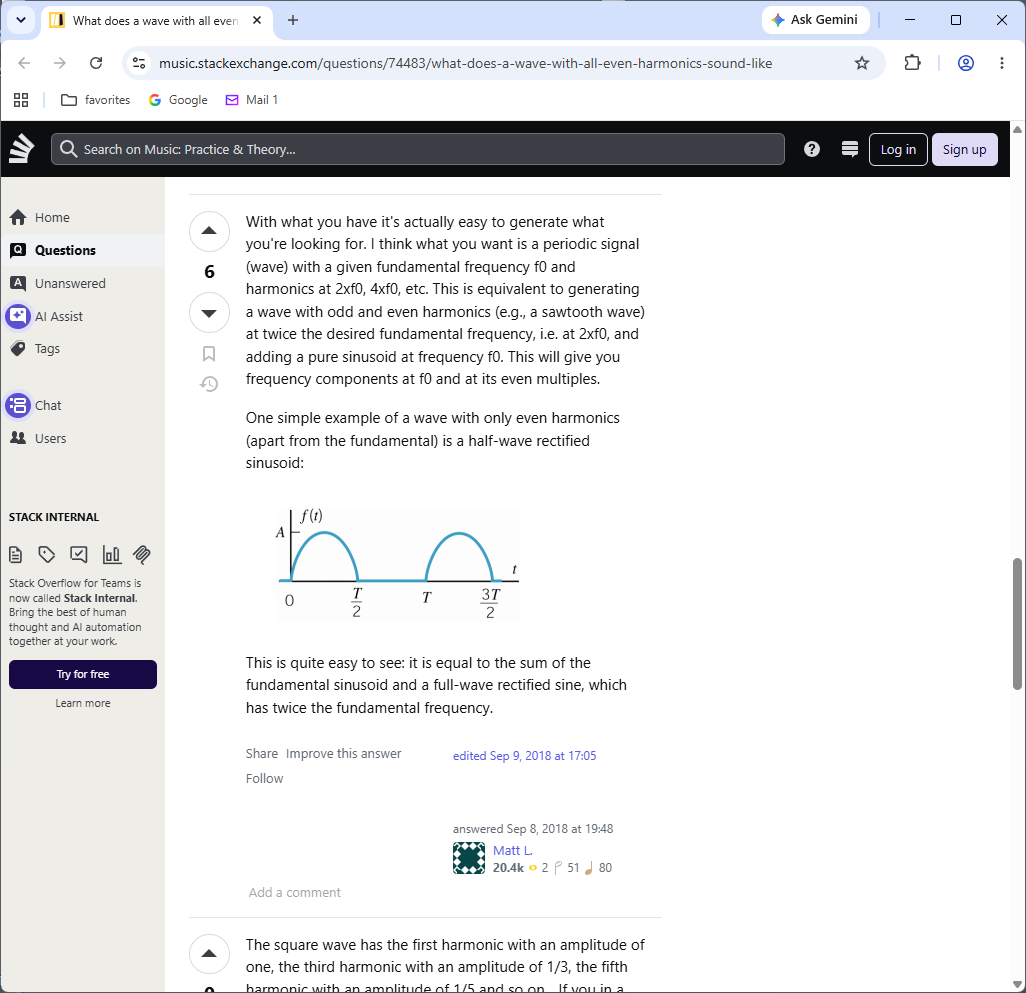Click the tag icon under Stack Internal
The height and width of the screenshot is (993, 1026).
click(x=46, y=555)
